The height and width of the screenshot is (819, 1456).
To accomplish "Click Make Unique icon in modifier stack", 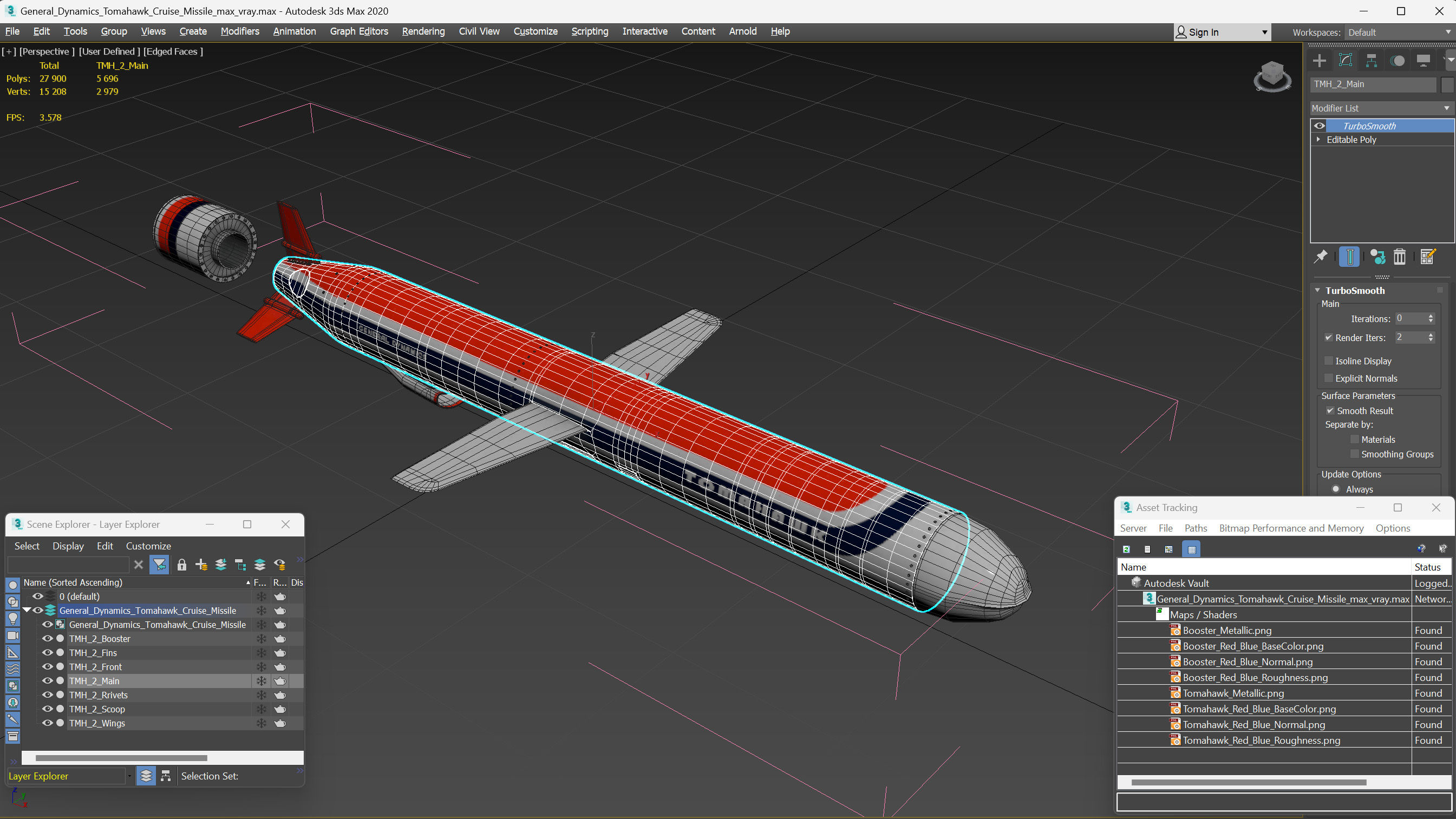I will tap(1378, 257).
